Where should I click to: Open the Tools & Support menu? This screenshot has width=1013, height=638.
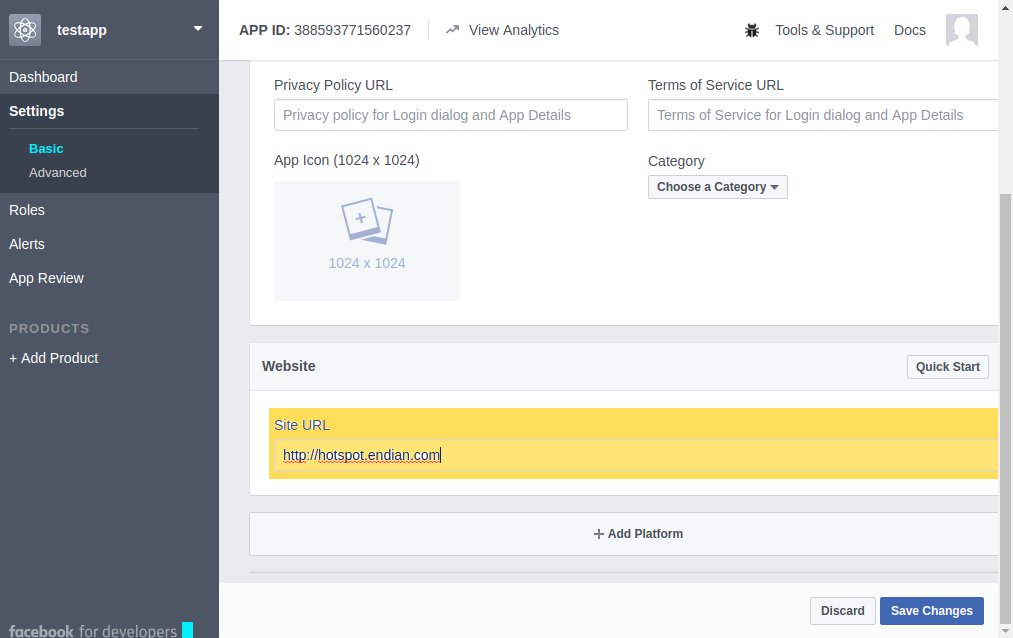(x=824, y=30)
